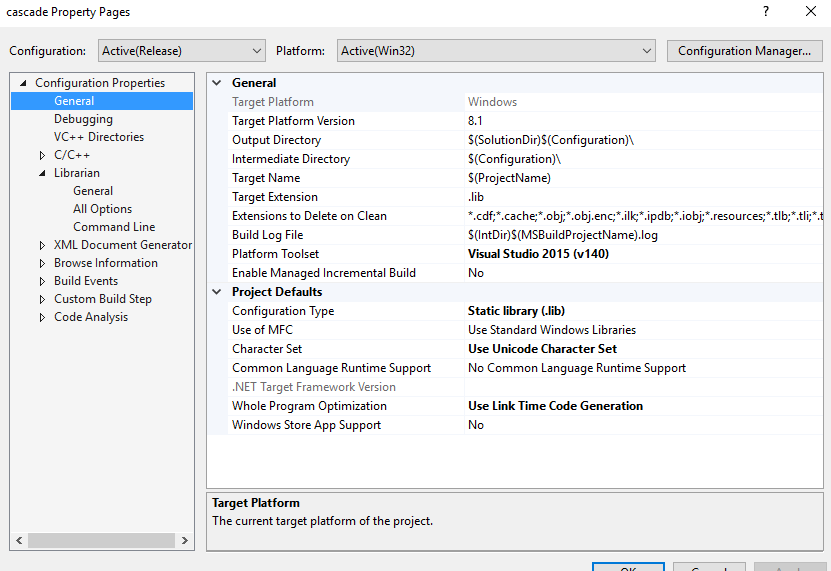
Task: Click Target Name value $(ProjectName)
Action: click(643, 178)
